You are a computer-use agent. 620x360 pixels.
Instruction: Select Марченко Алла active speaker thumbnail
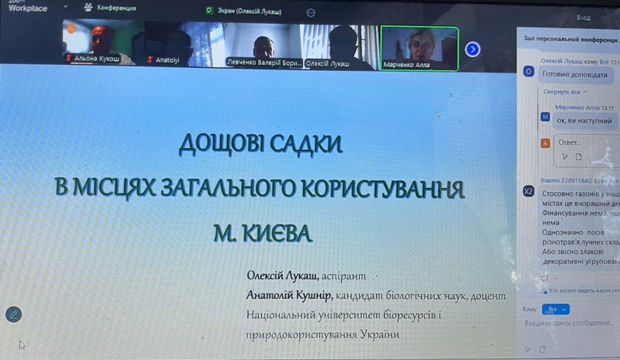tap(420, 49)
